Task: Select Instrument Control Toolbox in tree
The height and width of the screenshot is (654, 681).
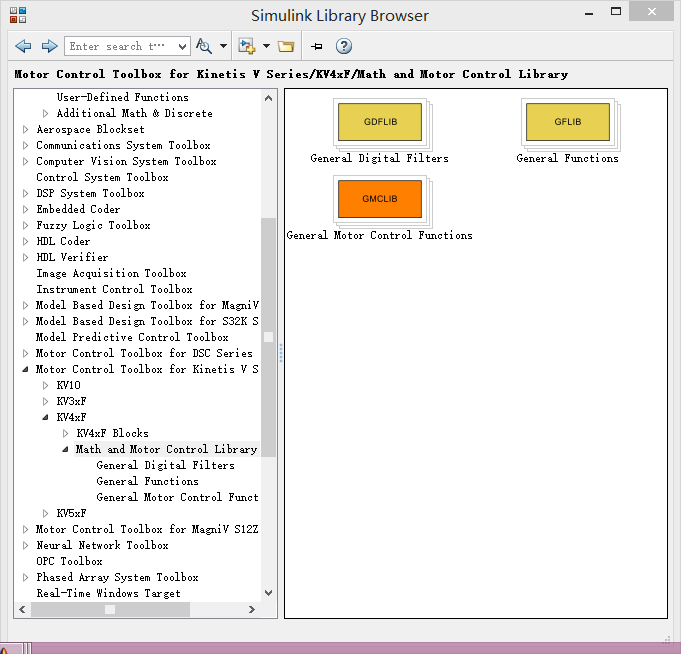Action: point(114,289)
